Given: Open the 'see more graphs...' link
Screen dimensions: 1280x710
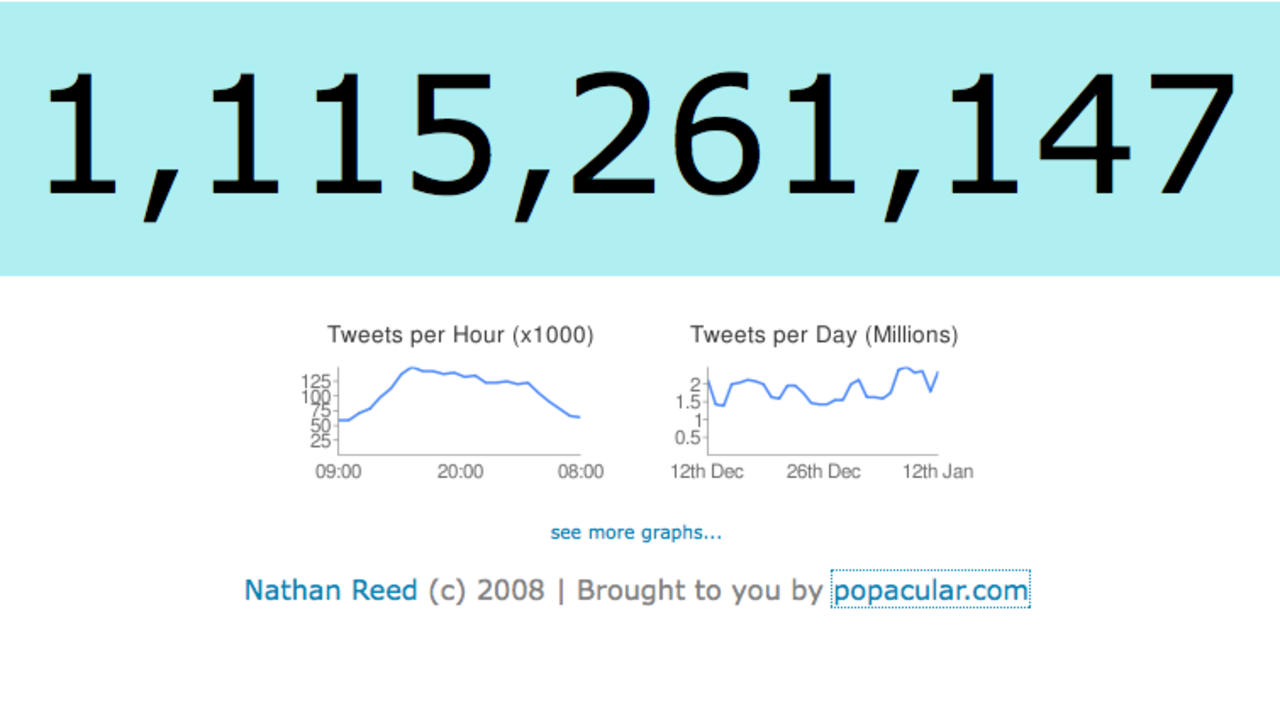Looking at the screenshot, I should 636,533.
